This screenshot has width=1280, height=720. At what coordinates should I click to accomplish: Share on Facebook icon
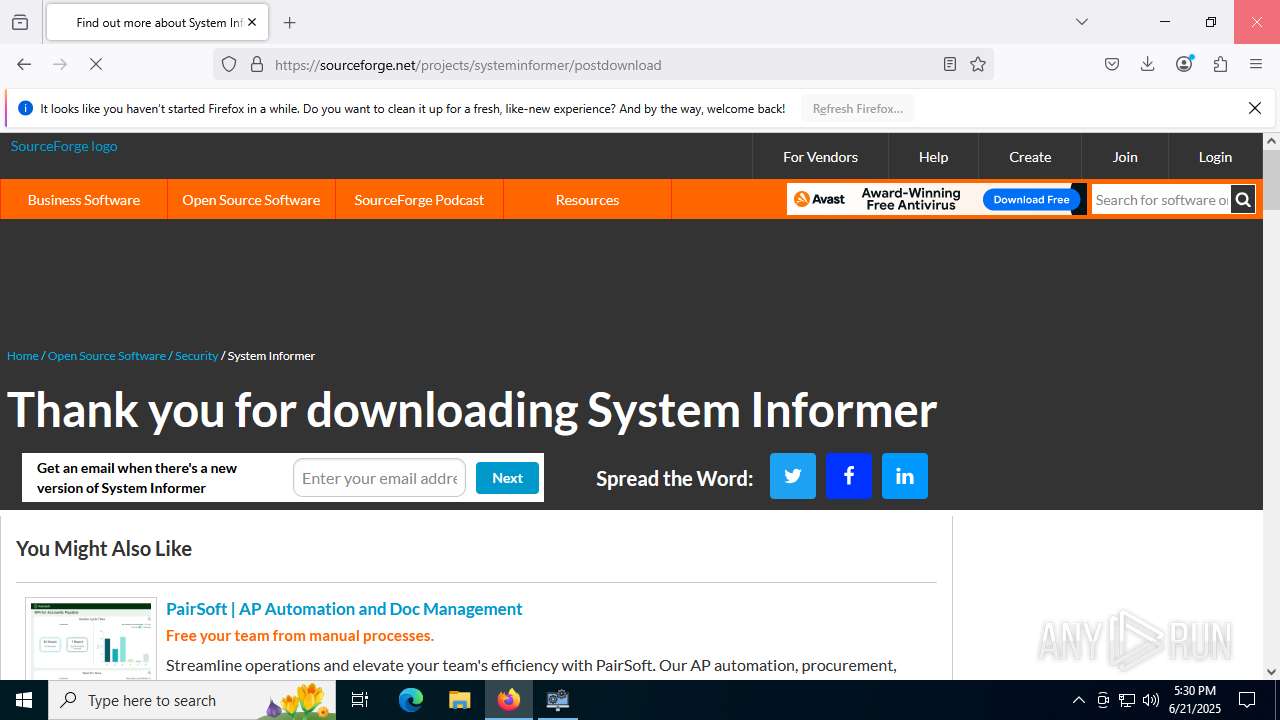tap(849, 476)
